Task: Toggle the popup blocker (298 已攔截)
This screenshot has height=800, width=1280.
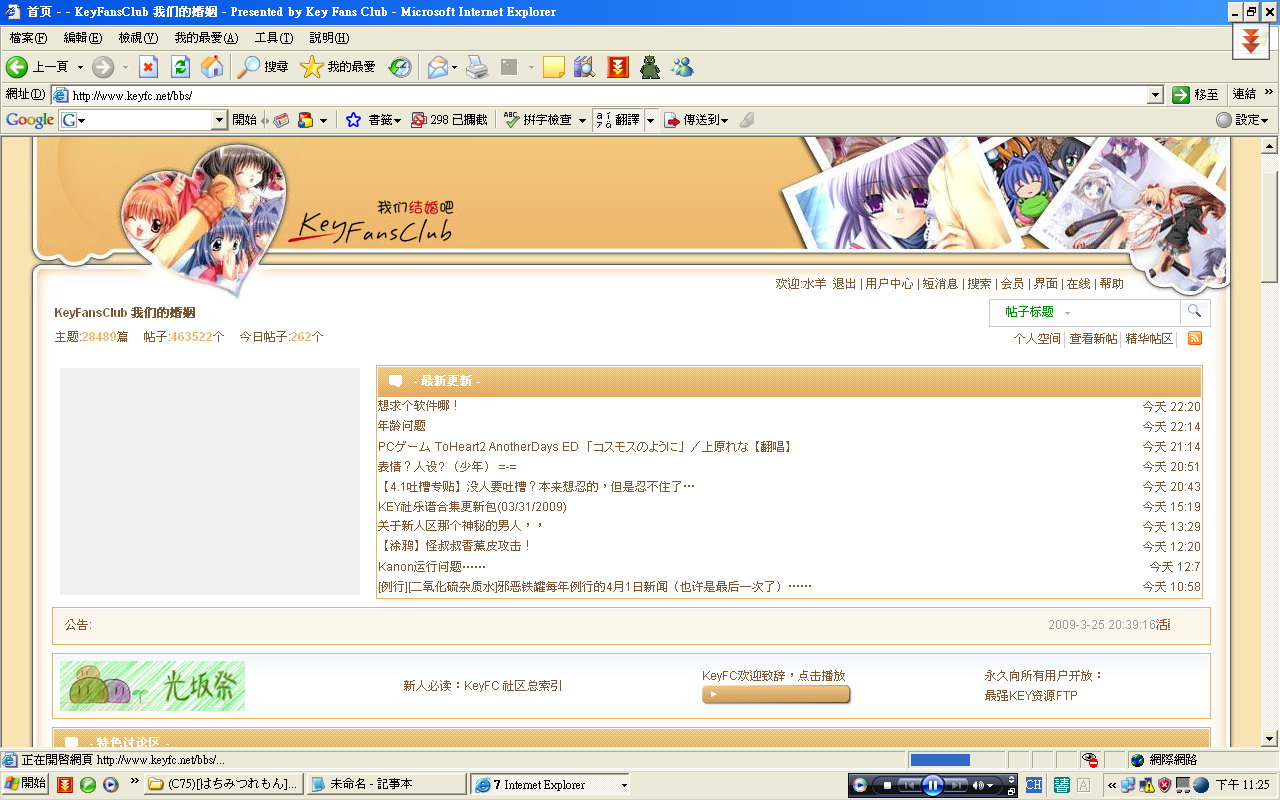Action: point(449,120)
